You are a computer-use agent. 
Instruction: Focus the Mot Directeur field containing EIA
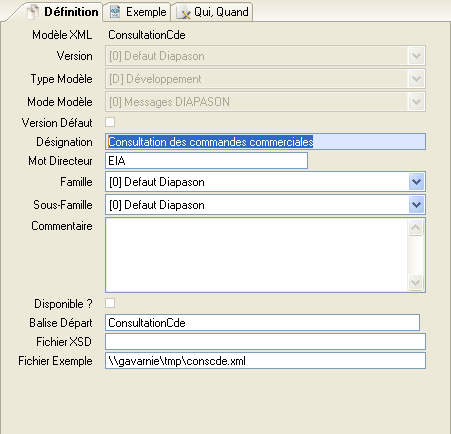tap(206, 161)
